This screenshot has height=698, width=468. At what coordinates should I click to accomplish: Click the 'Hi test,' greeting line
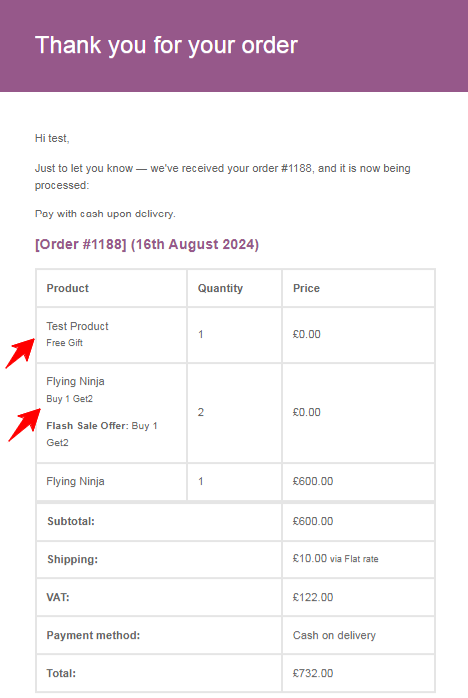pyautogui.click(x=52, y=138)
